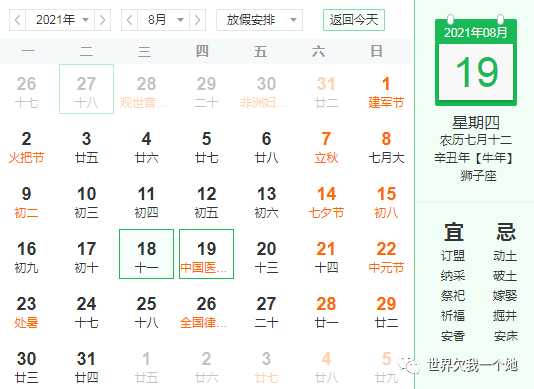Click the 2021年08月 calendar header
This screenshot has width=534, height=389.
476,33
